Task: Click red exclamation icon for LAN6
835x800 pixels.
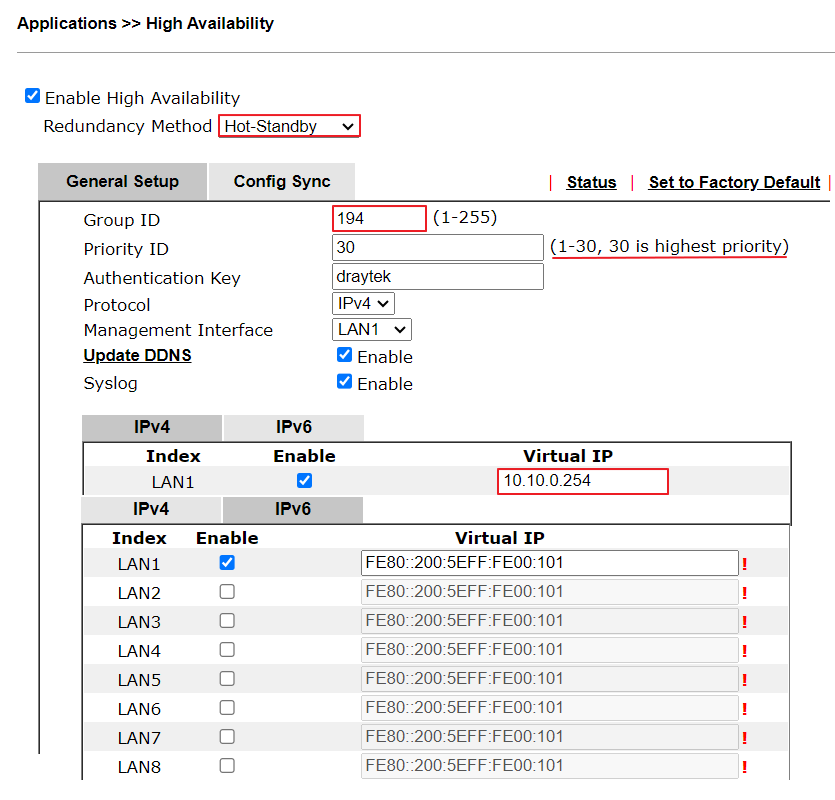Action: 744,709
